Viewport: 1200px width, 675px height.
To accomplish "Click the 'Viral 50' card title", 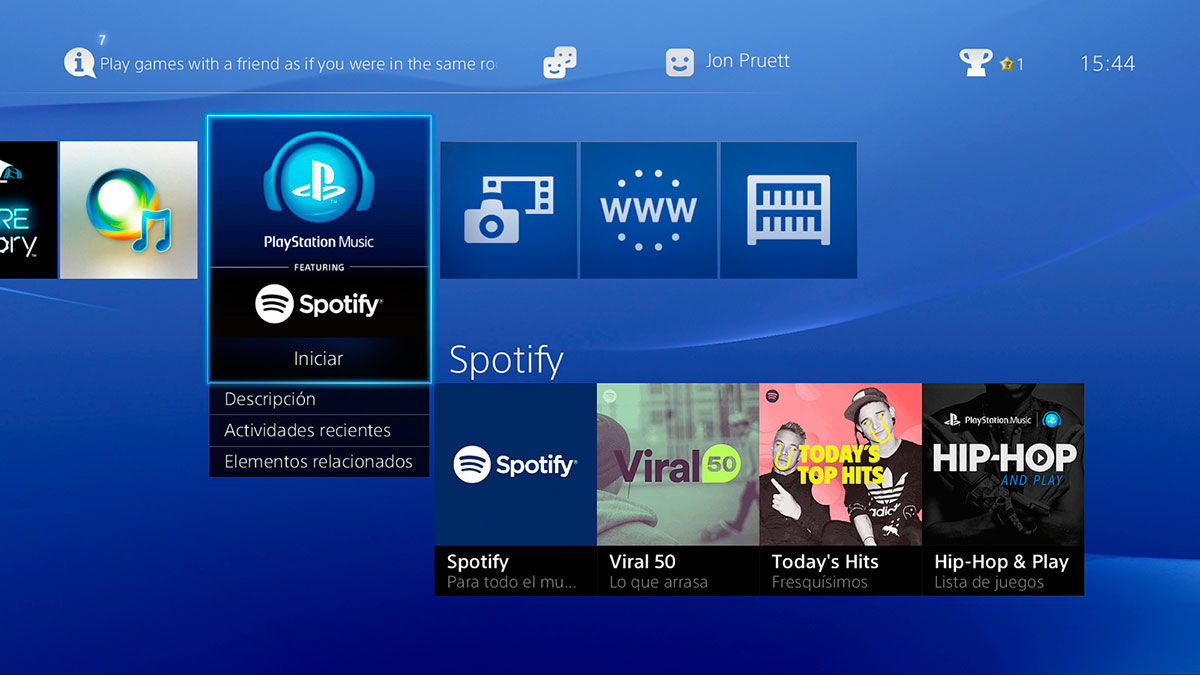I will coord(642,561).
